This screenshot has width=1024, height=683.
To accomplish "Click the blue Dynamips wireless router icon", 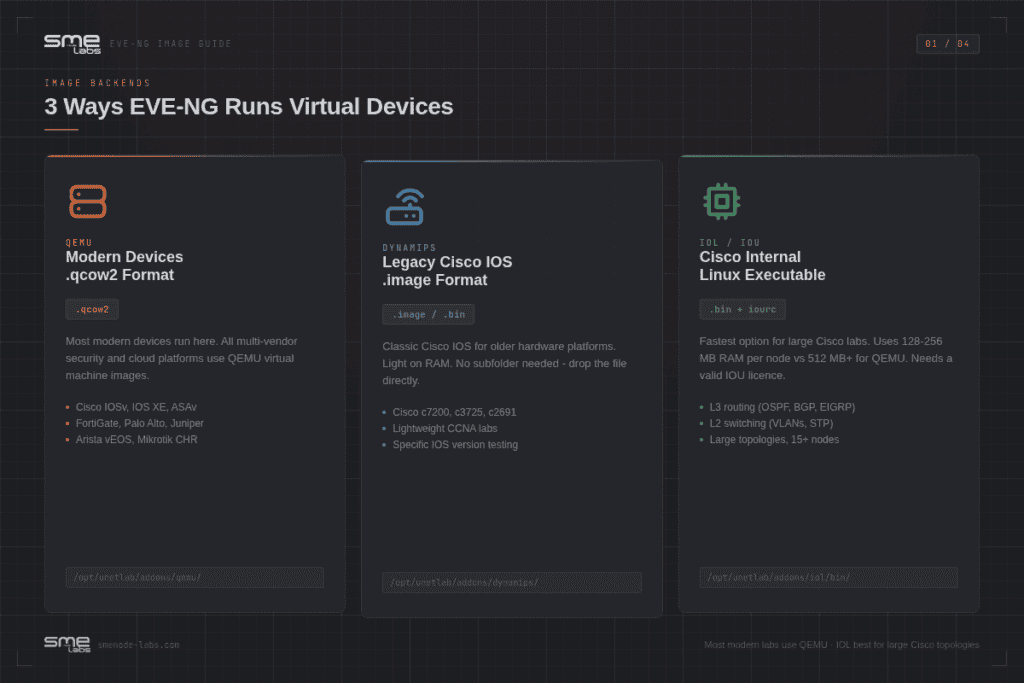I will 405,206.
